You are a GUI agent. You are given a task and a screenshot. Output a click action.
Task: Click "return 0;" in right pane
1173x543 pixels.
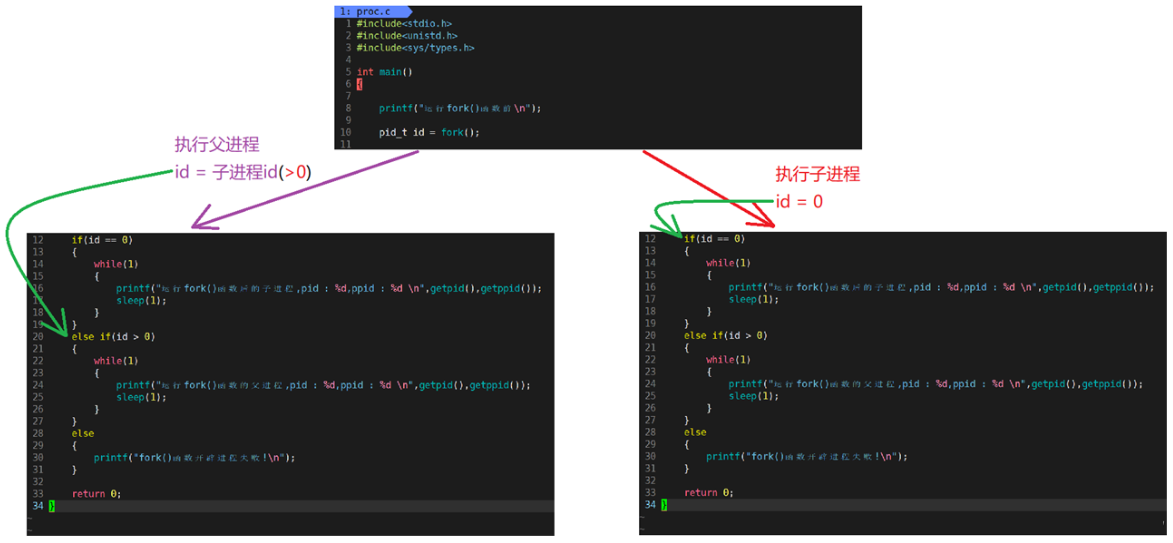click(x=708, y=492)
